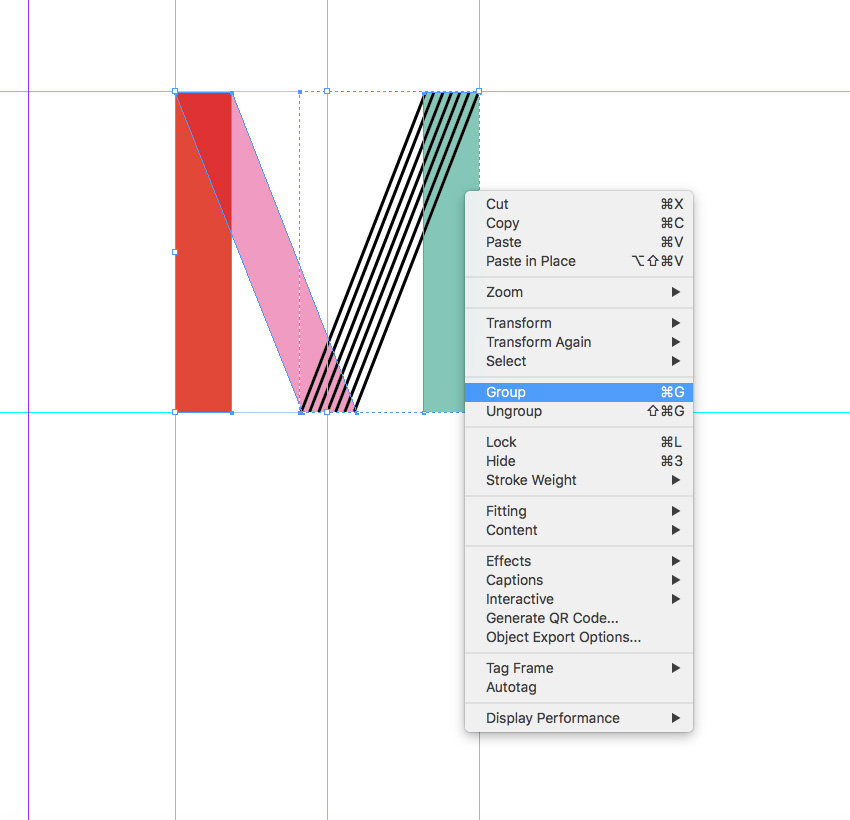Open Generate QR Code dialog
The width and height of the screenshot is (850, 820).
pos(552,618)
